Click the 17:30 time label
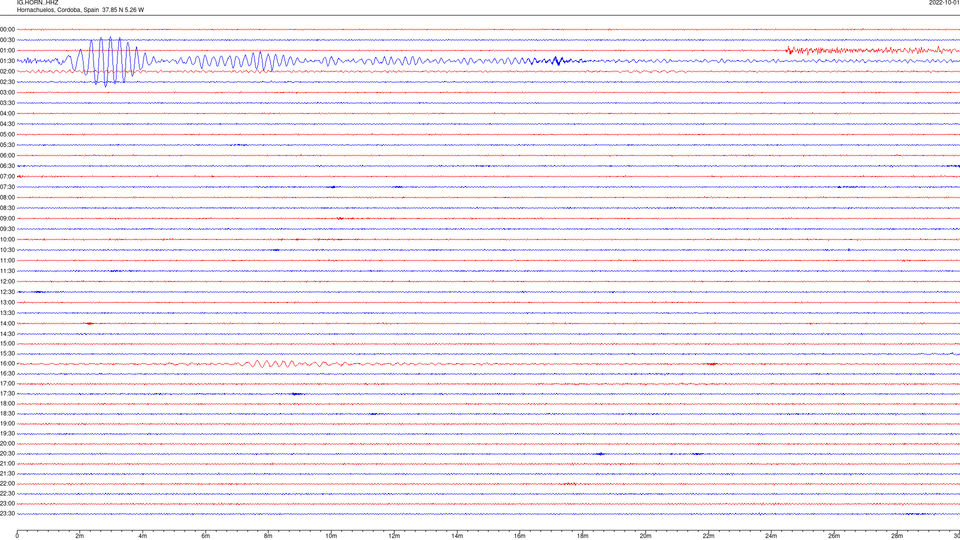 [7, 394]
